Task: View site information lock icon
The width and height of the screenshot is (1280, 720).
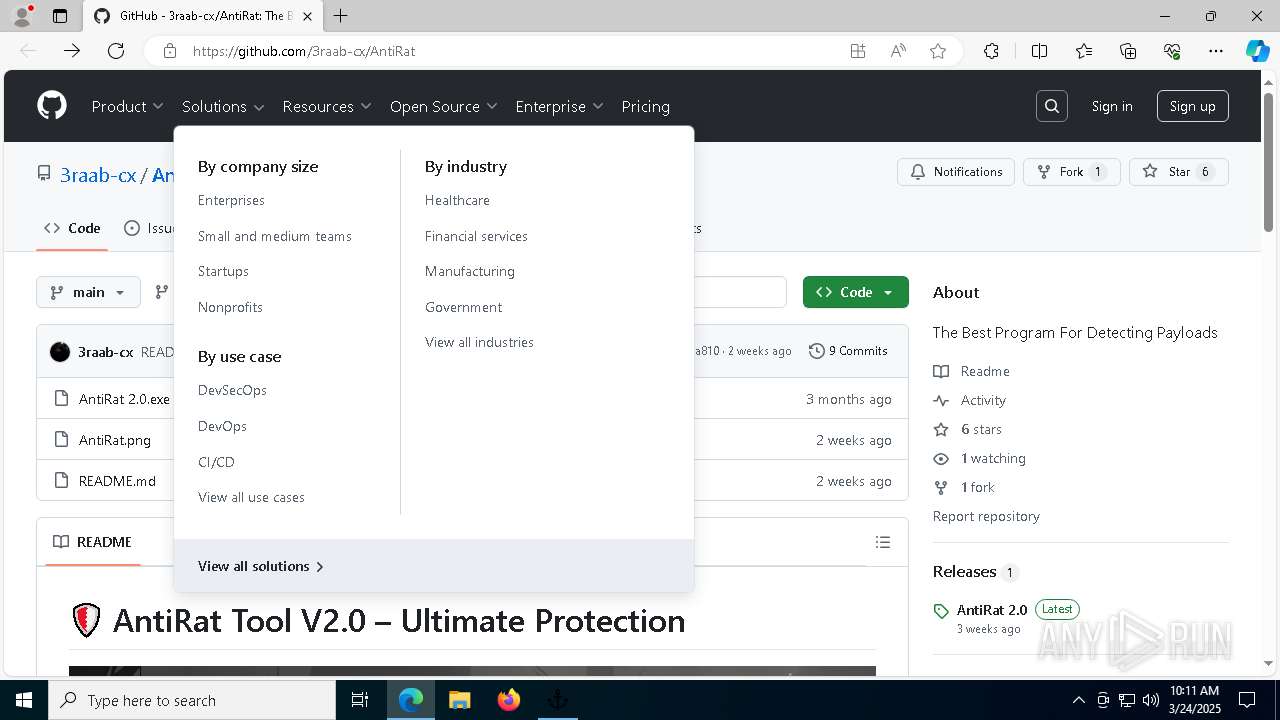Action: point(170,51)
